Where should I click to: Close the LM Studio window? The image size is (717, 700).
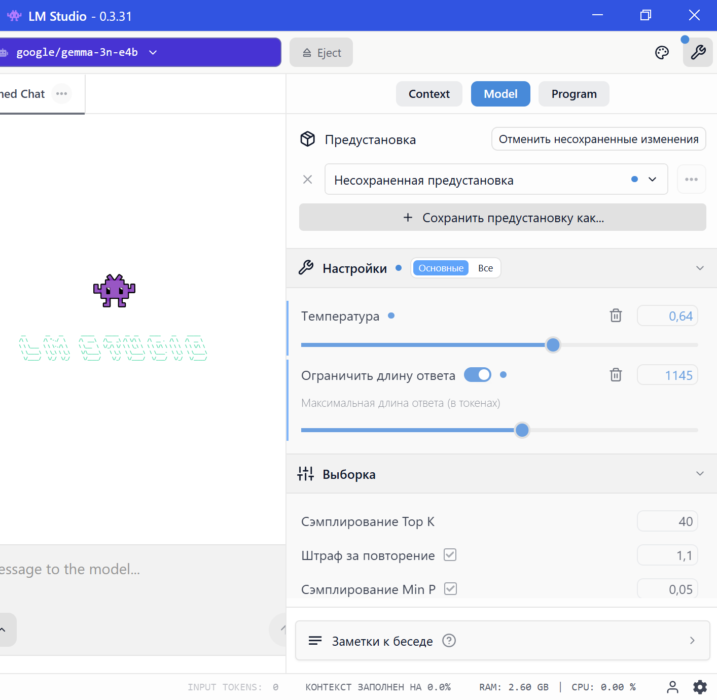(694, 15)
